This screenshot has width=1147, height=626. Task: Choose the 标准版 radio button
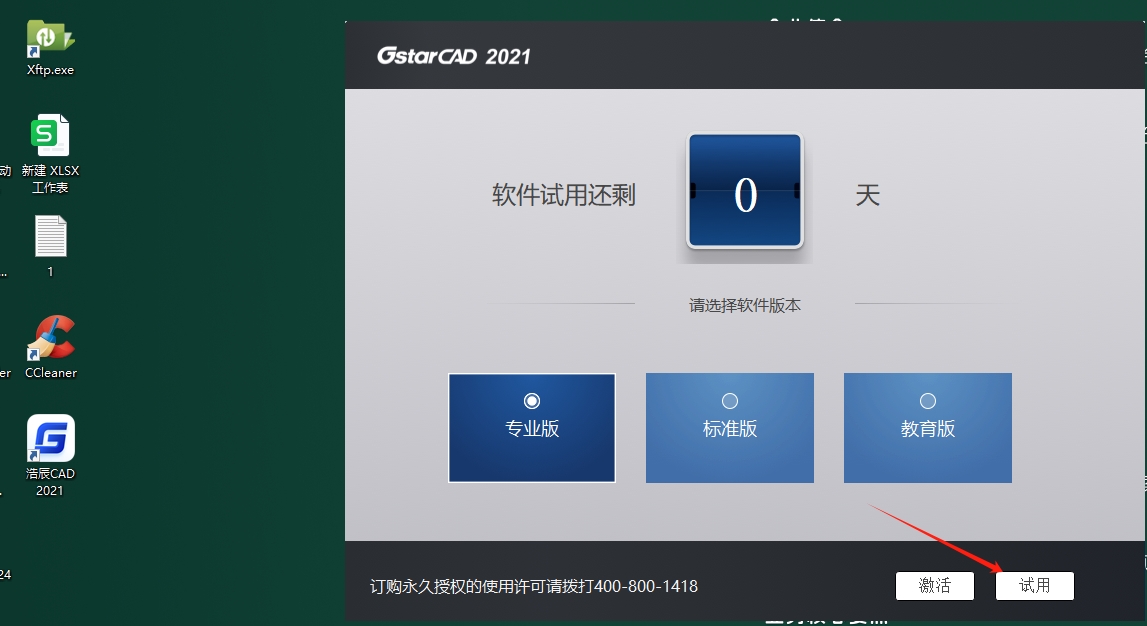point(730,401)
